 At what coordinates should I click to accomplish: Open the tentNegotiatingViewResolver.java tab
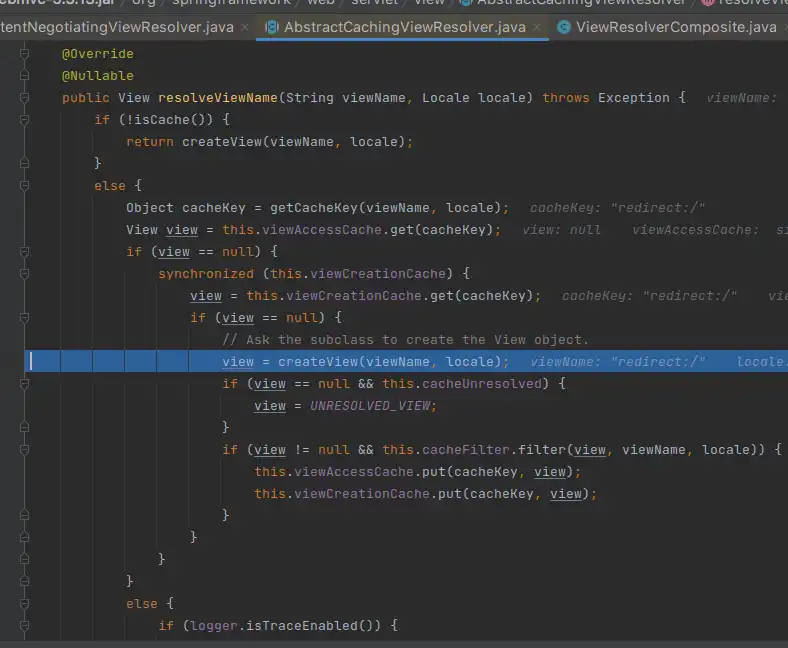click(x=117, y=27)
